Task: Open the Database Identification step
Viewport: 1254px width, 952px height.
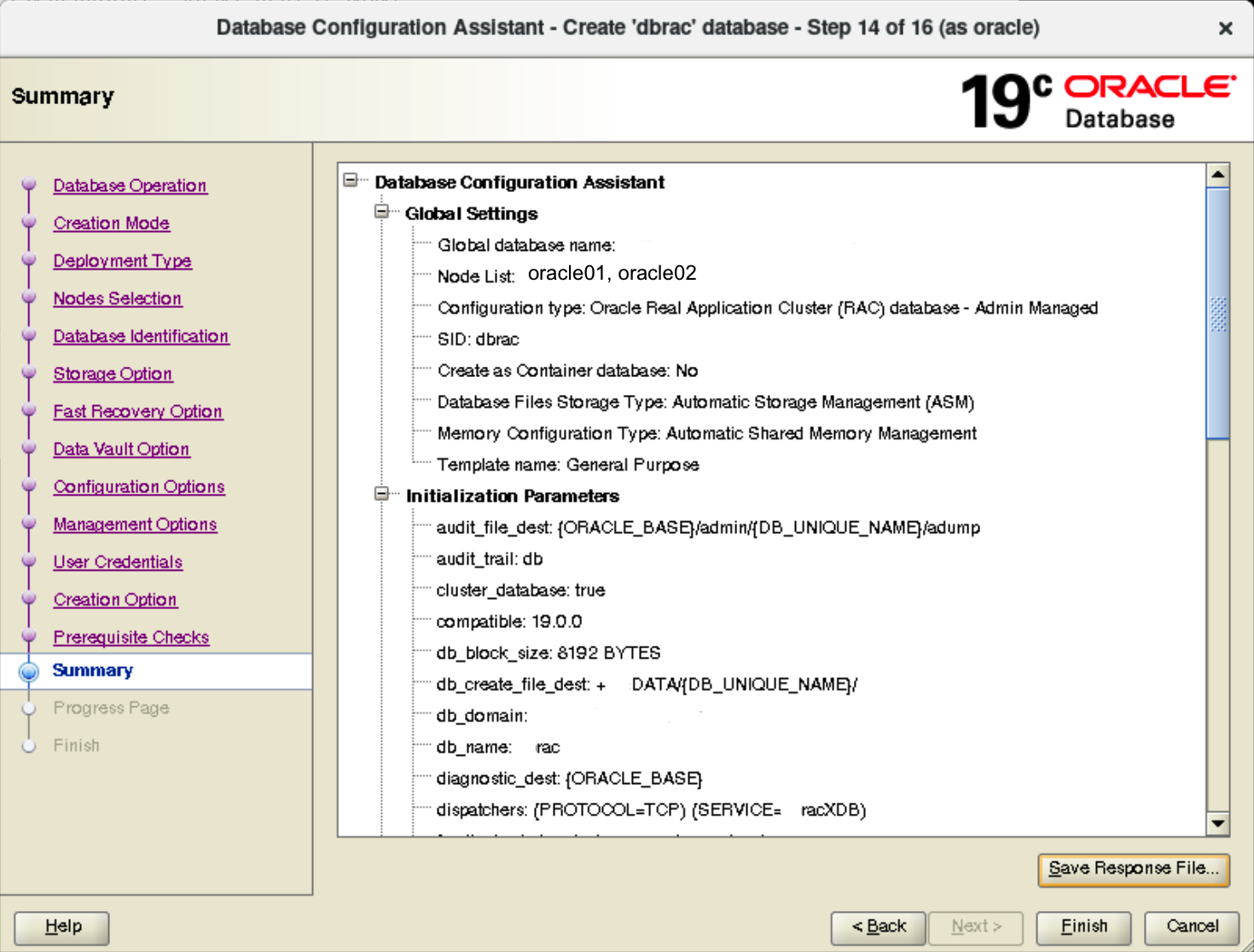Action: [x=141, y=335]
